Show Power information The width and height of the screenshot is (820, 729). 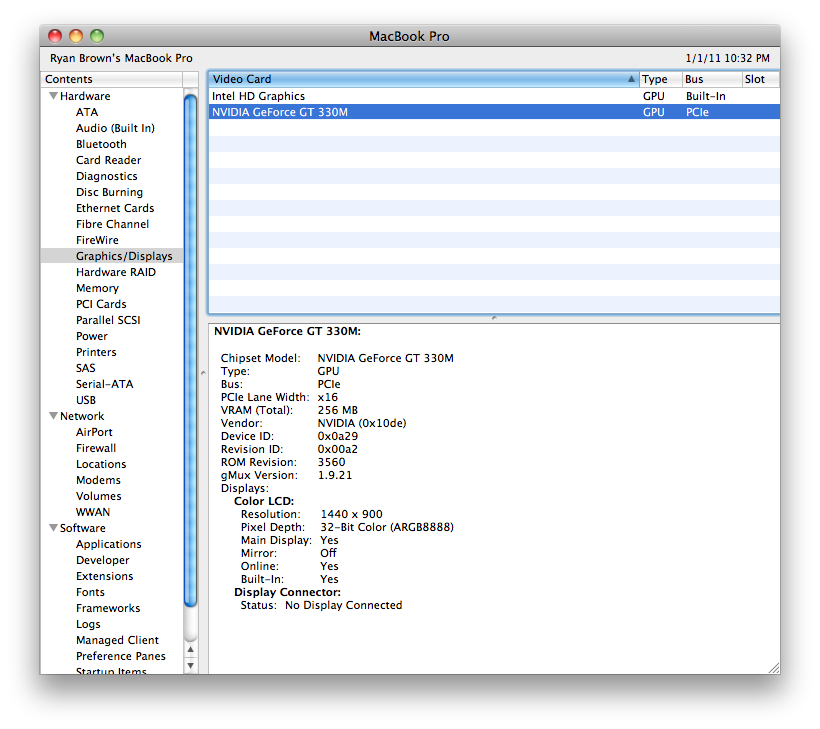(x=92, y=336)
